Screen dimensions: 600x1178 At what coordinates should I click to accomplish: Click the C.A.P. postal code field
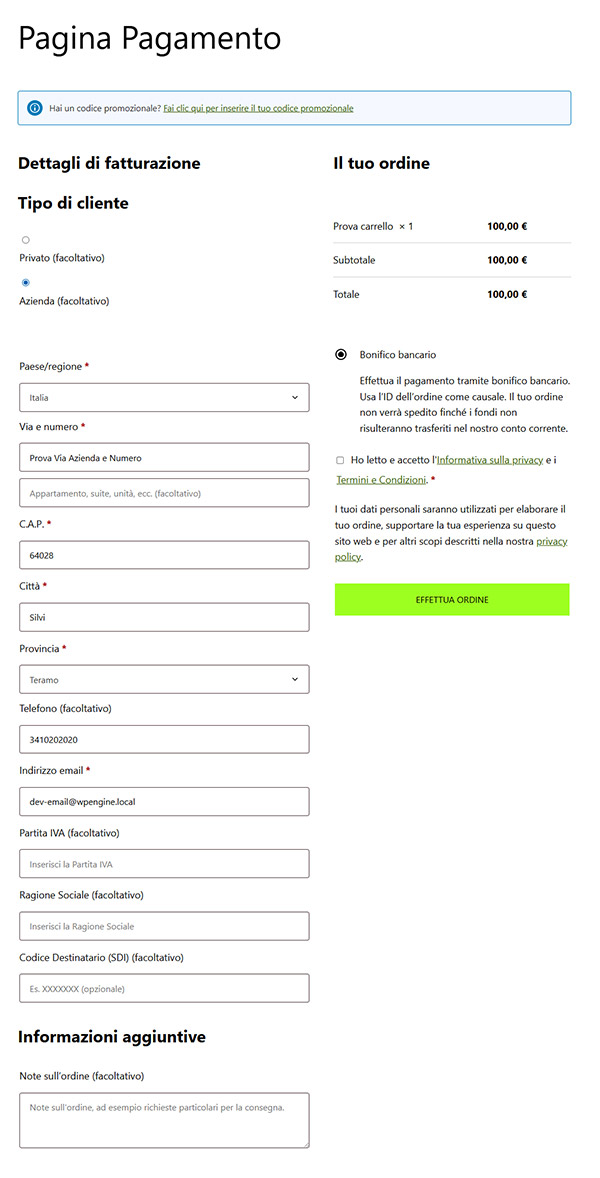click(164, 555)
